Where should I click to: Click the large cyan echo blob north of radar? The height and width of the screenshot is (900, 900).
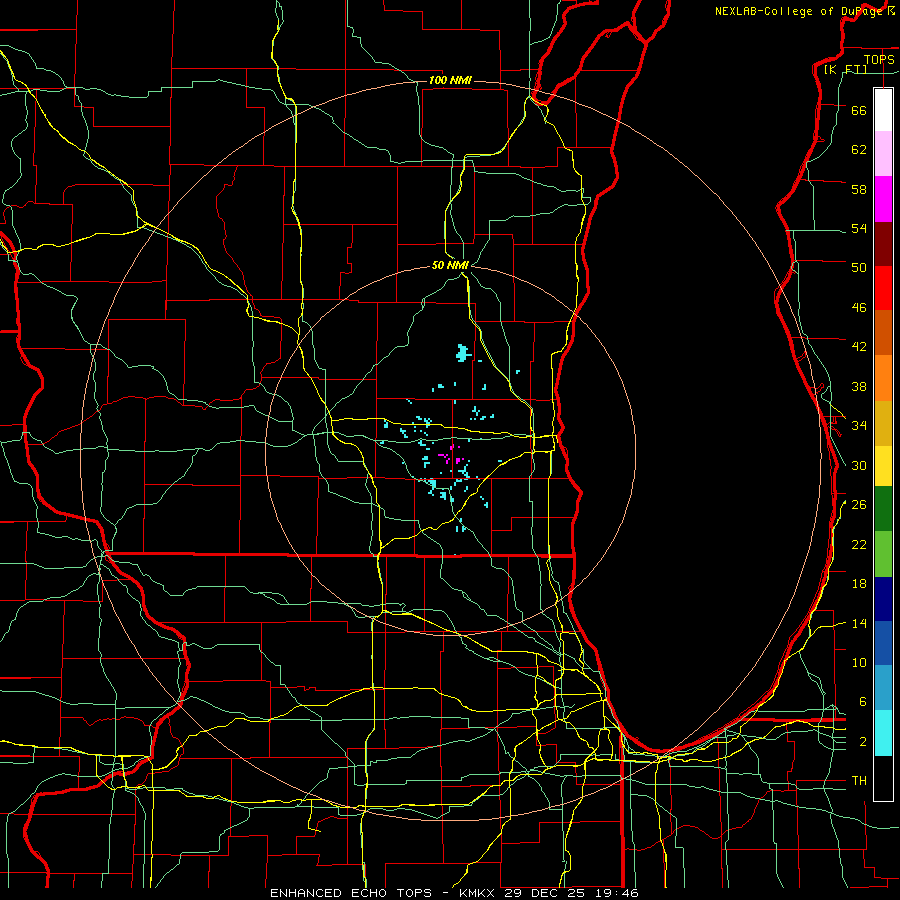(463, 352)
